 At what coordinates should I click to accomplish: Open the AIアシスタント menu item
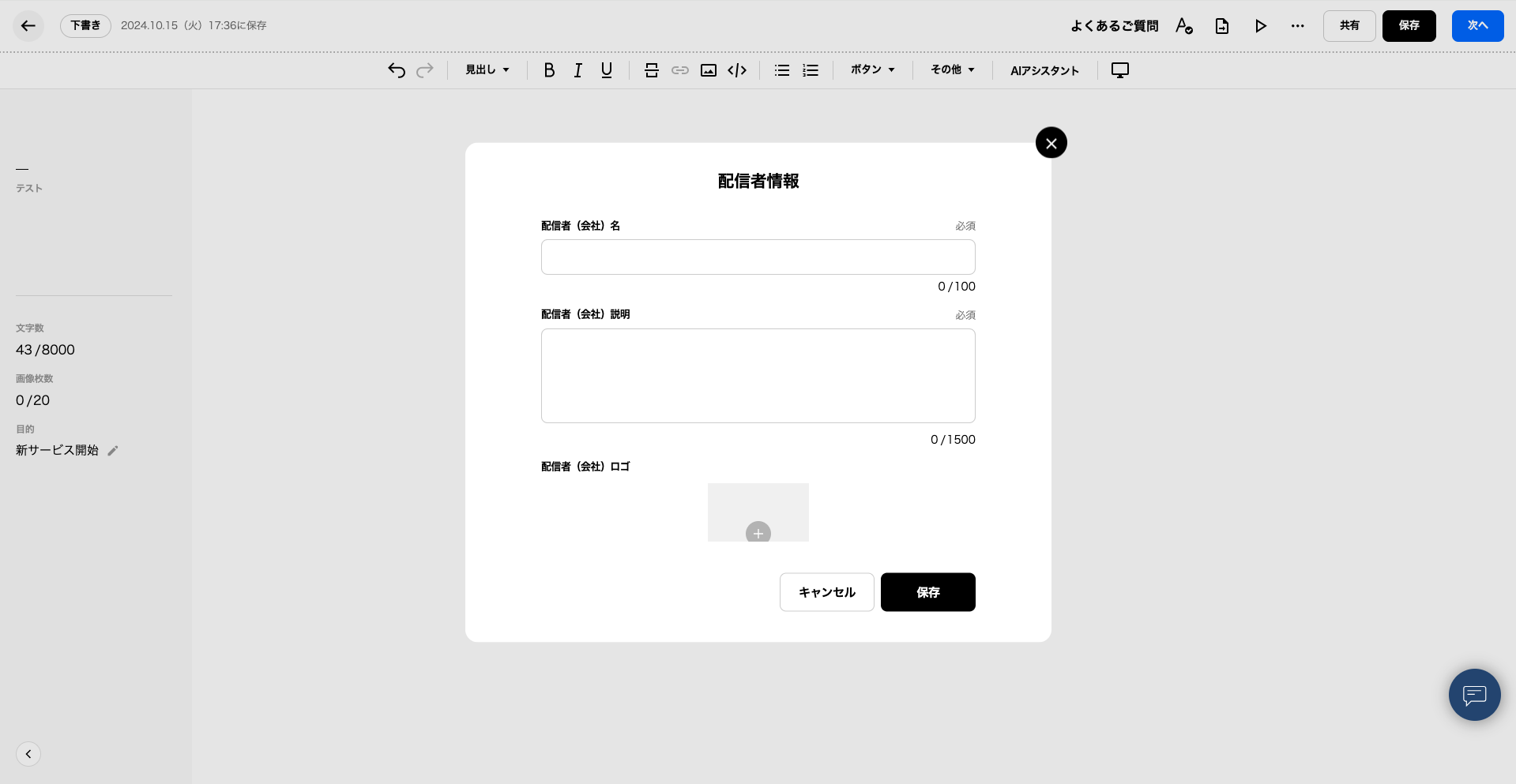(x=1044, y=70)
